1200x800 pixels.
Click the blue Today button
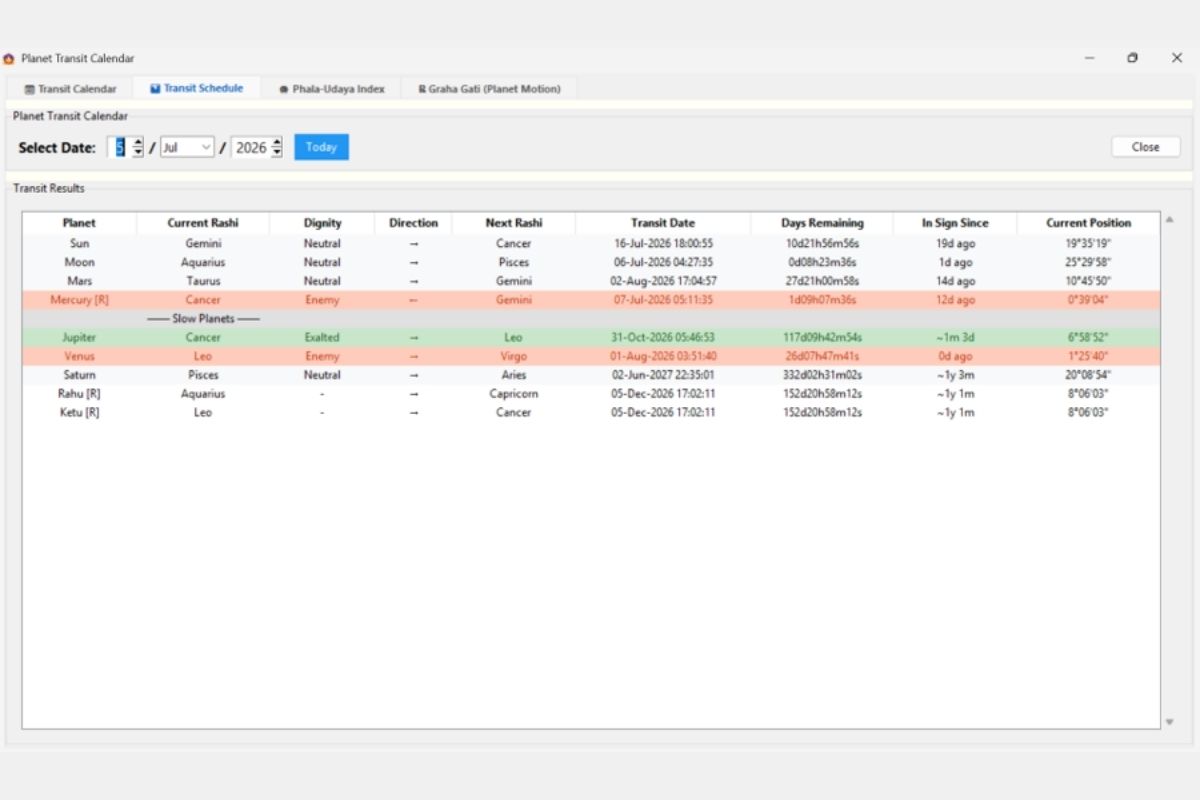pos(321,147)
